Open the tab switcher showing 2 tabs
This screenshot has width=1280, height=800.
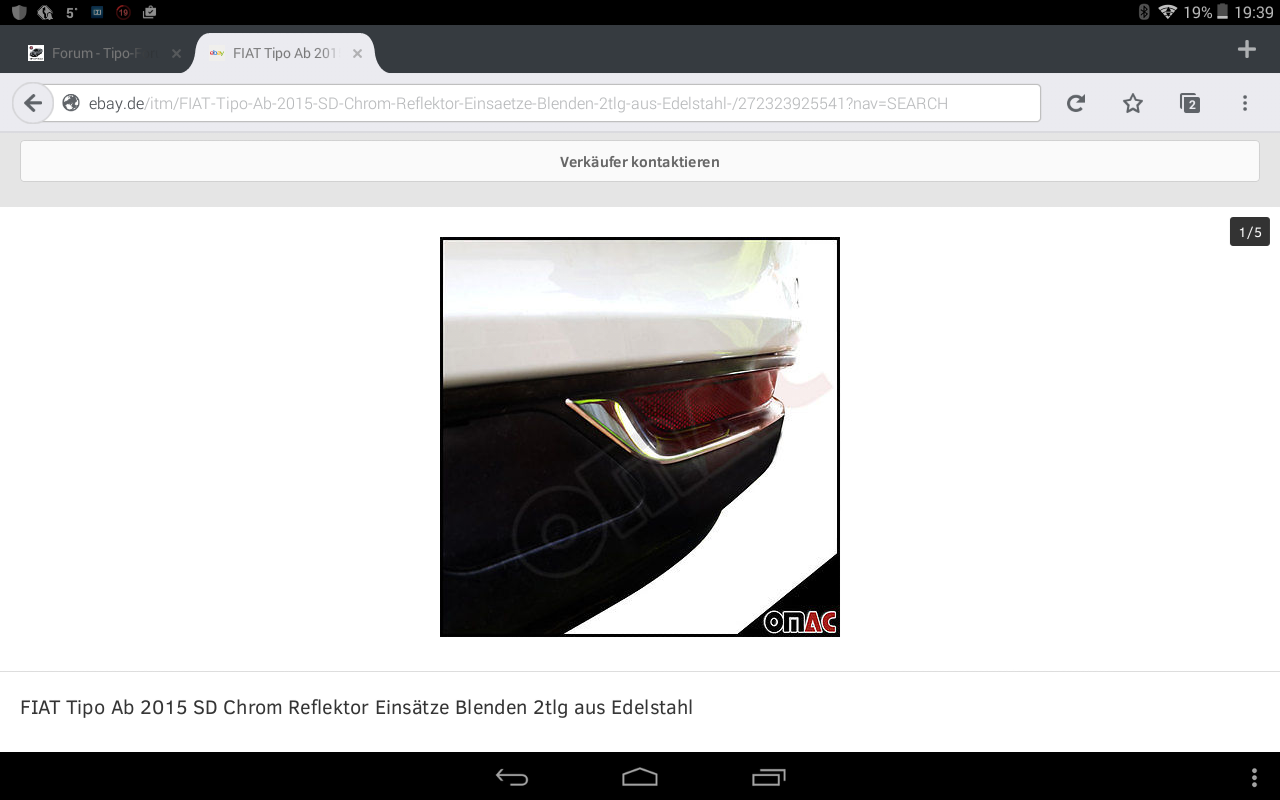pyautogui.click(x=1189, y=103)
